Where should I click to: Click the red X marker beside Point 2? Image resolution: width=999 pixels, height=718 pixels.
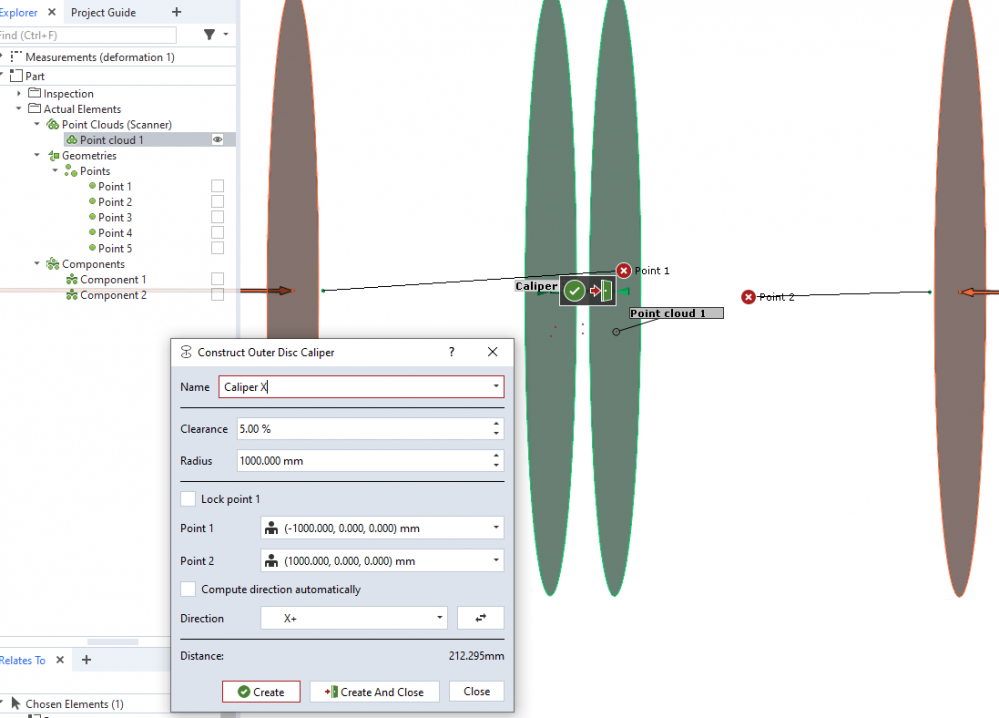(748, 297)
